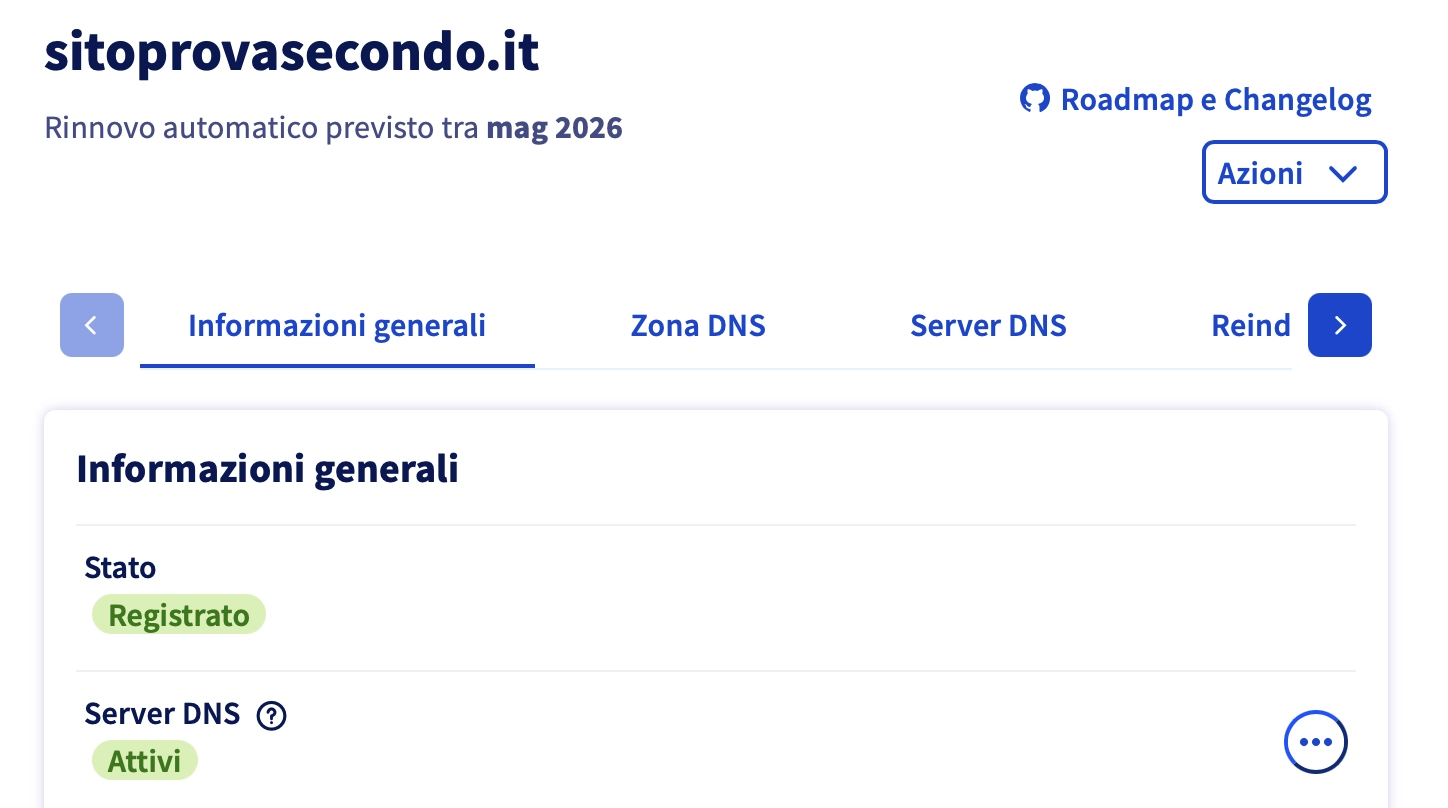
Task: Click the Server DNS row label
Action: coord(162,714)
